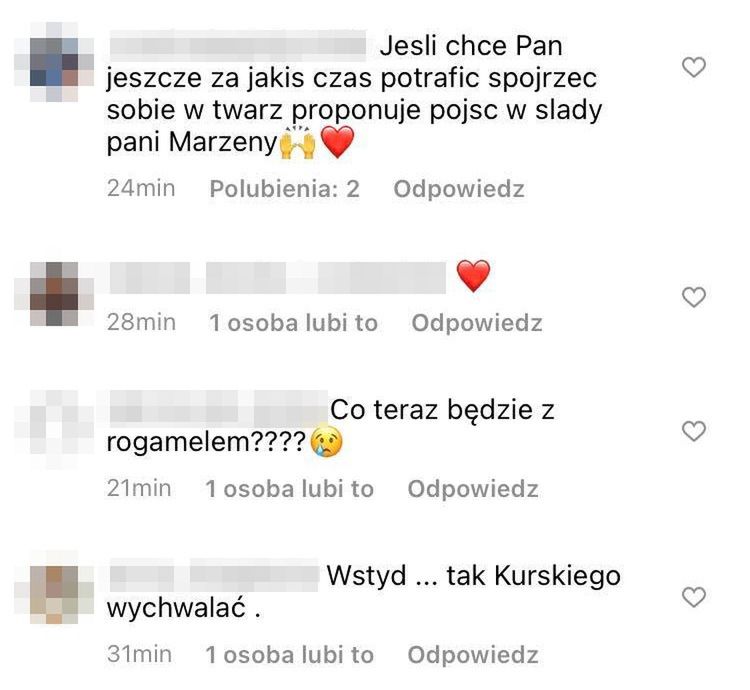View 'Polubienia: 2' likes list
The height and width of the screenshot is (690, 750).
(284, 189)
